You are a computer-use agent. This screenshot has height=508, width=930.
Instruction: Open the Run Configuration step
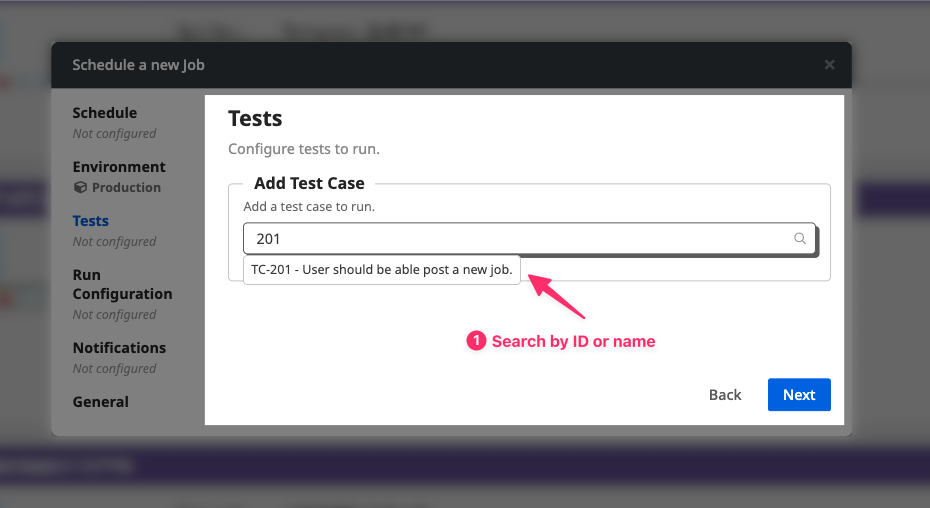[x=122, y=284]
